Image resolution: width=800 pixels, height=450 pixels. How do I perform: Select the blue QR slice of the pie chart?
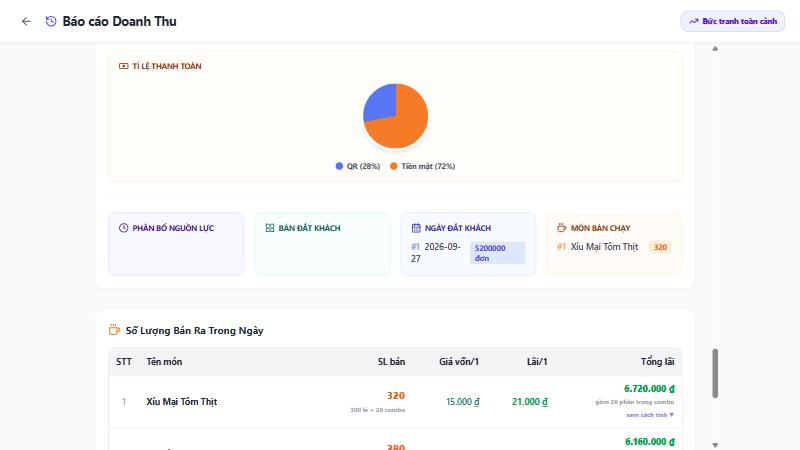click(382, 102)
